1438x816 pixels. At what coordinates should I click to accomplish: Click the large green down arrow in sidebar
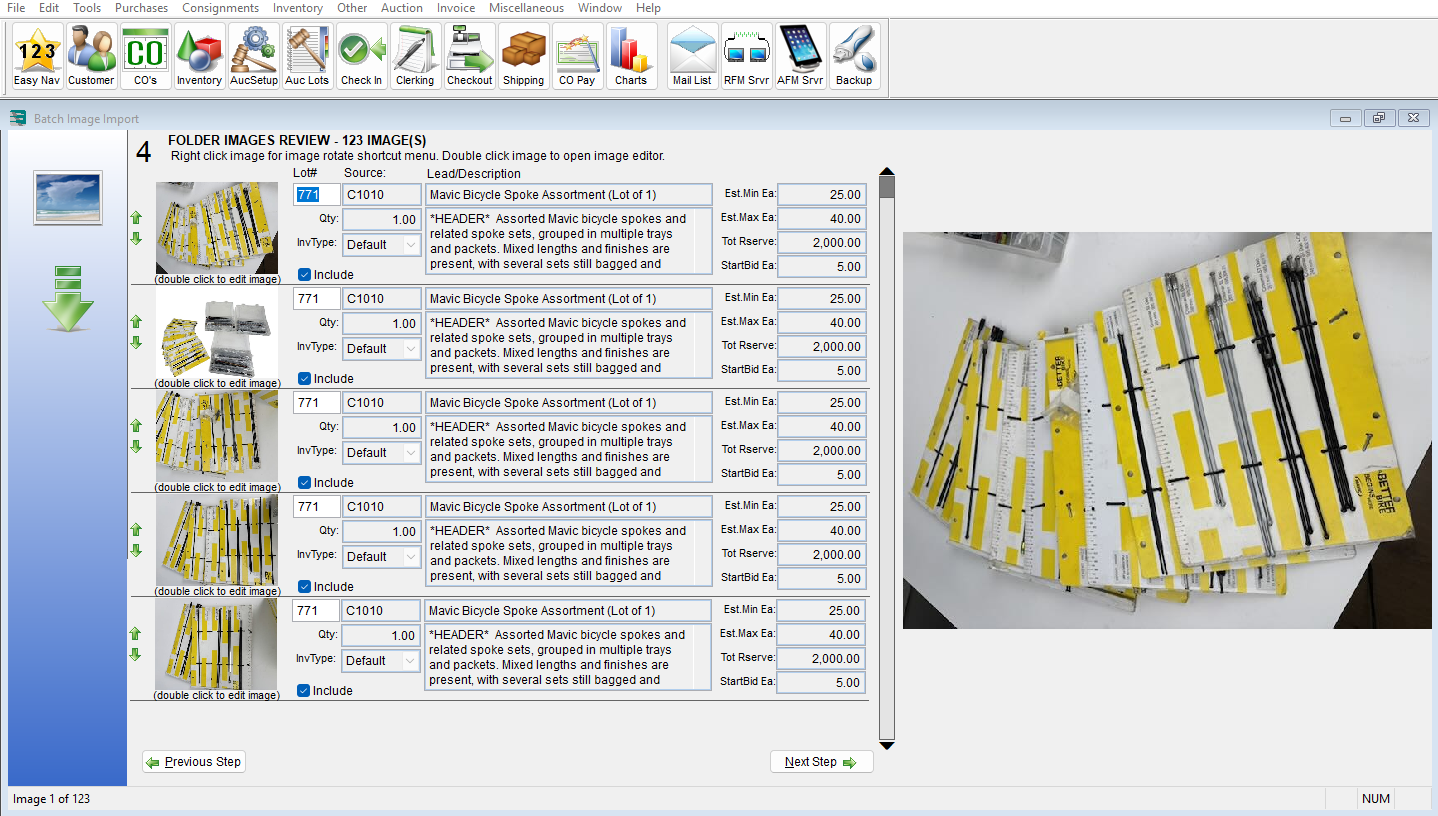pos(68,299)
